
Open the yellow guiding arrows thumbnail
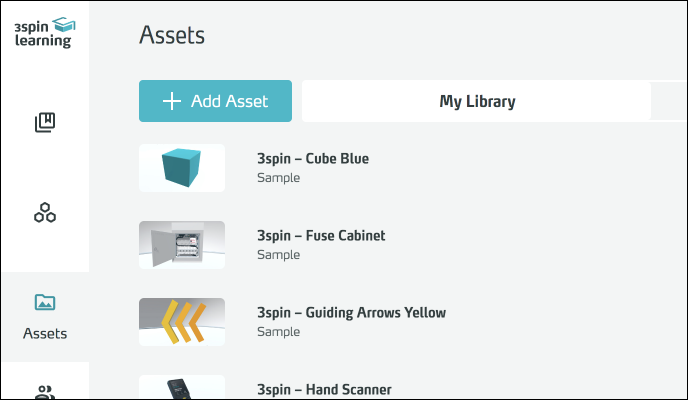click(182, 321)
